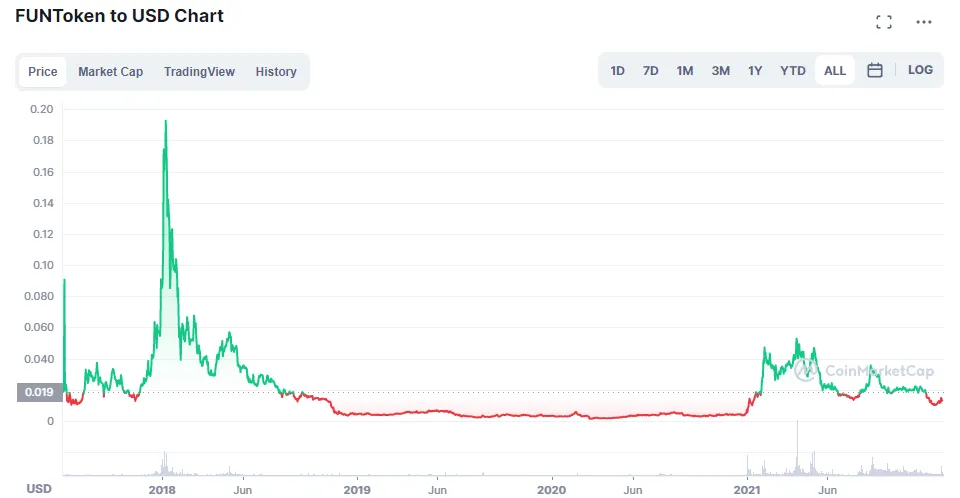
Task: Click the 0.20 y-axis label
Action: tap(42, 109)
